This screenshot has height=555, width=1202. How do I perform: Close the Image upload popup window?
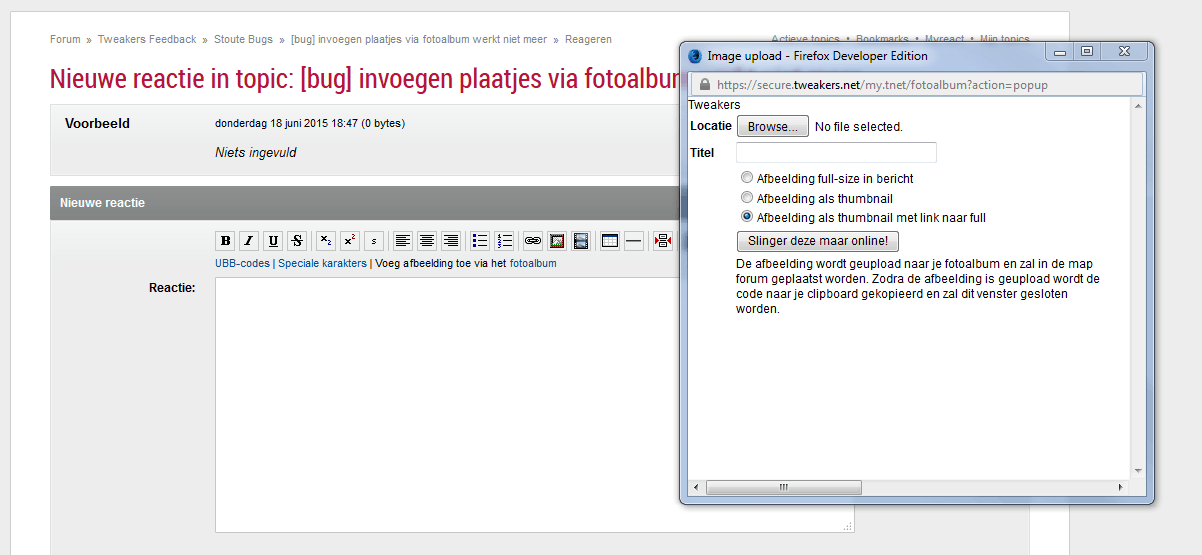1125,52
